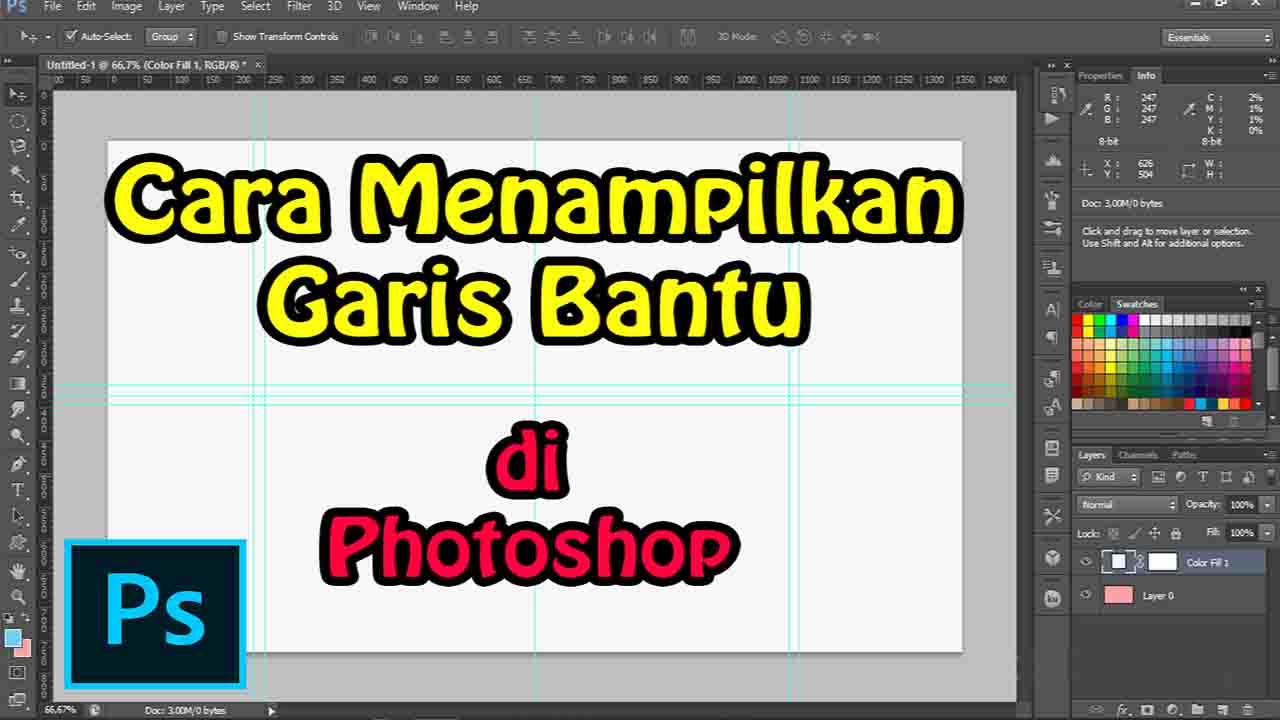Select the Gradient tool
Viewport: 1280px width, 720px height.
pyautogui.click(x=18, y=384)
